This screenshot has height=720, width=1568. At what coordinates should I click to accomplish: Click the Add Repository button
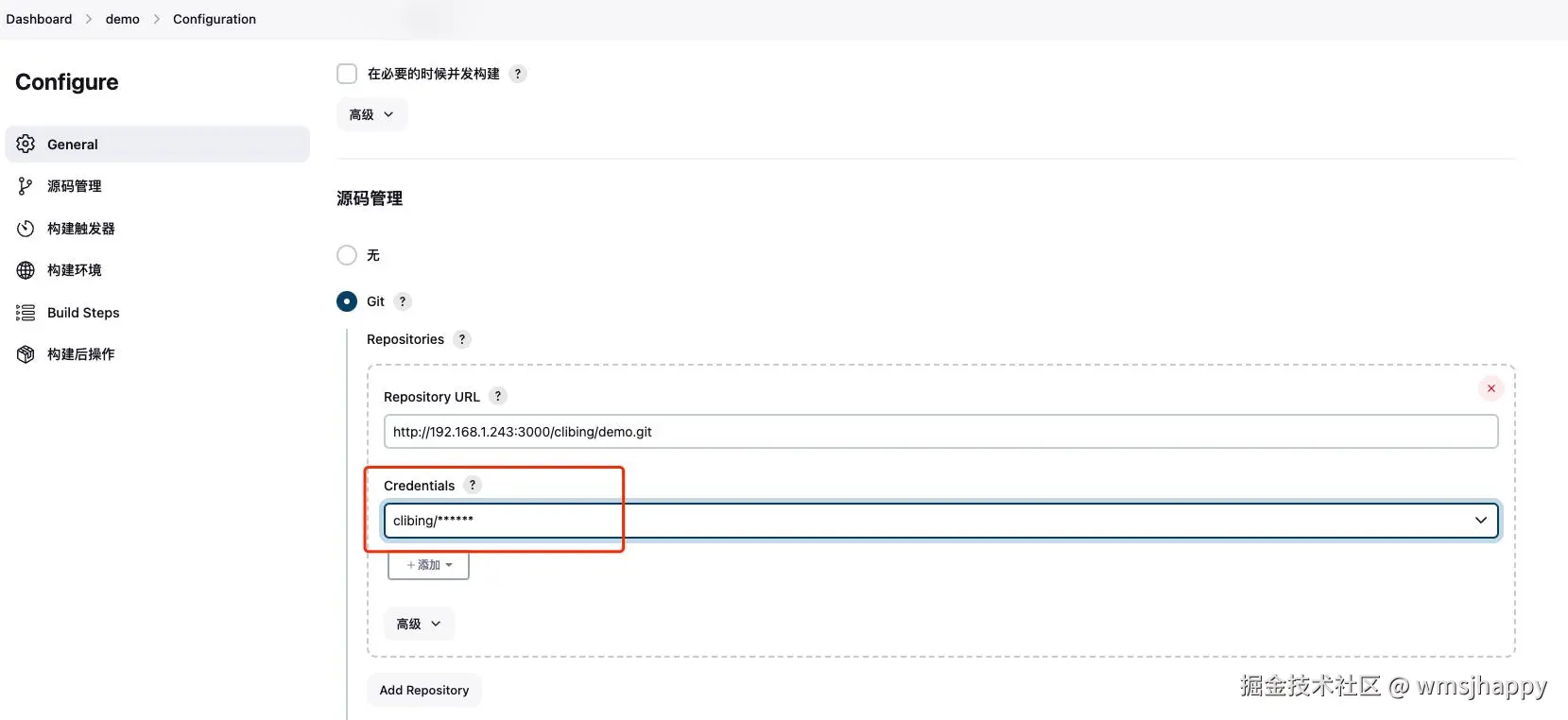click(424, 691)
